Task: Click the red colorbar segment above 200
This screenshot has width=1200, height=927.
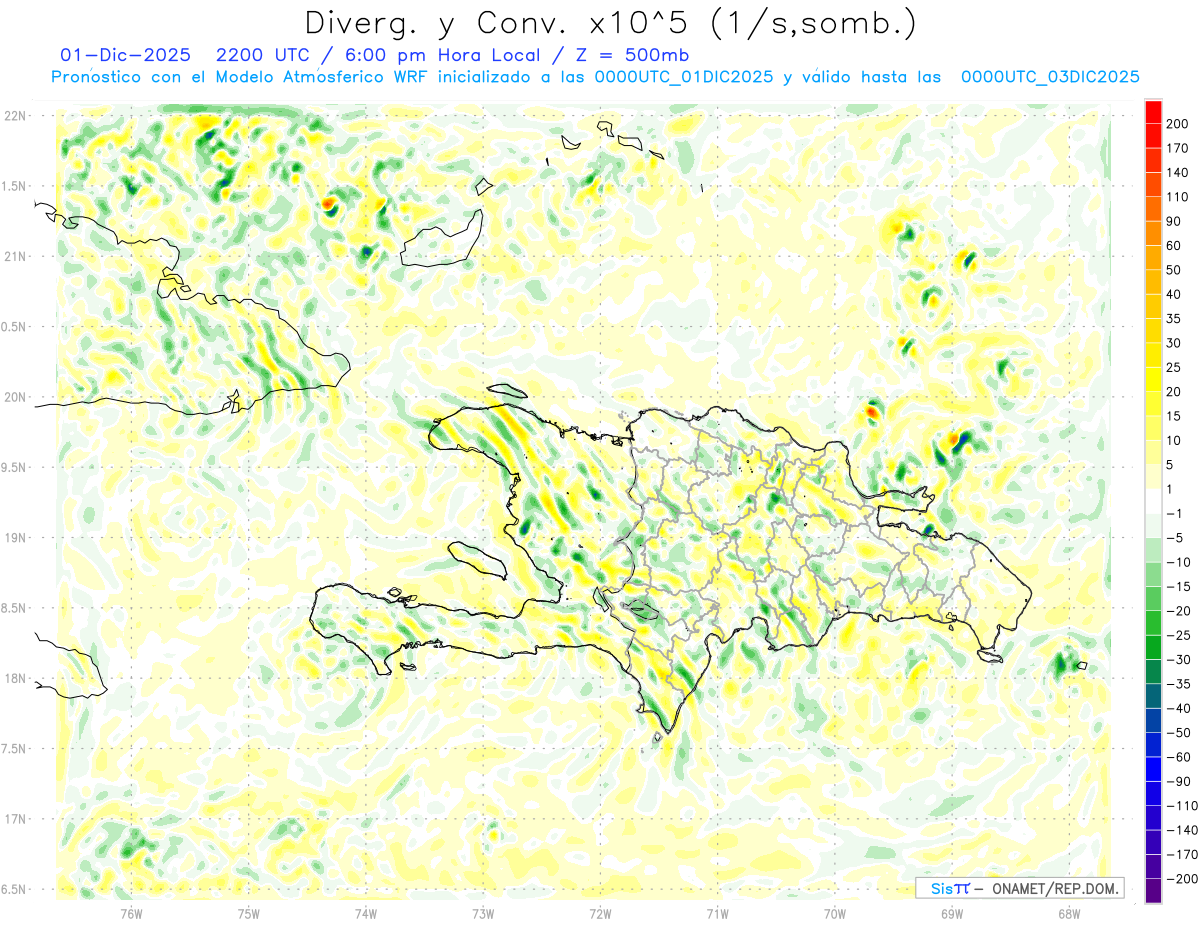Action: pos(1153,111)
